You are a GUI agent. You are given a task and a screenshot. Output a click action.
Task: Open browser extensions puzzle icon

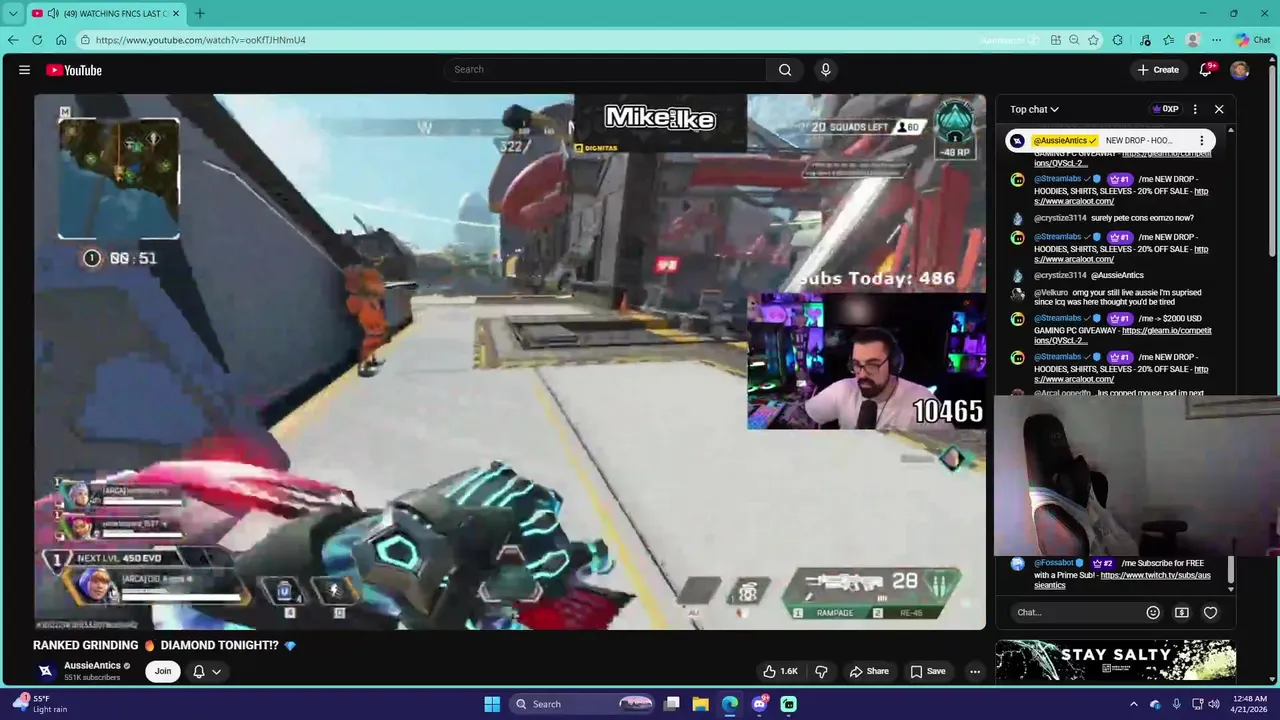[x=1118, y=40]
